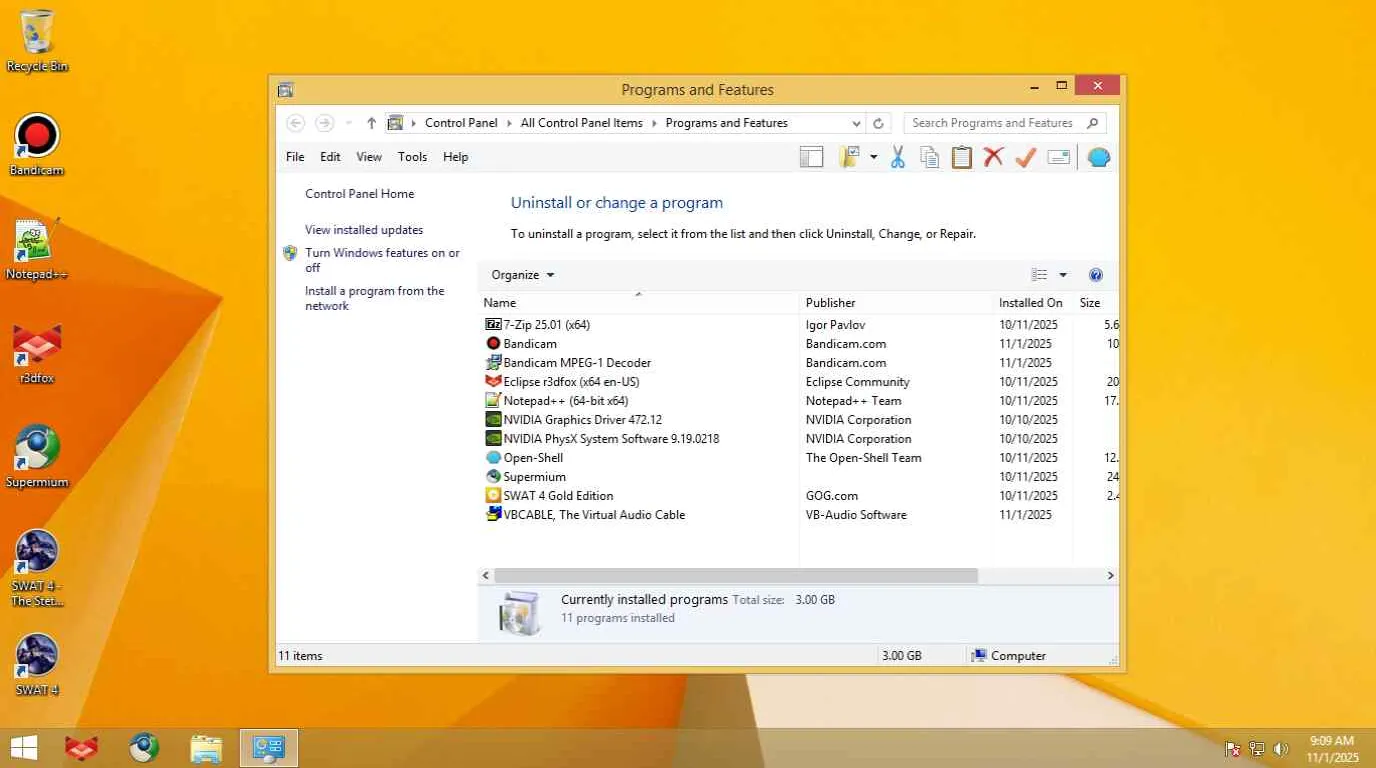
Task: Click the Properties checkmark icon
Action: [x=1025, y=157]
